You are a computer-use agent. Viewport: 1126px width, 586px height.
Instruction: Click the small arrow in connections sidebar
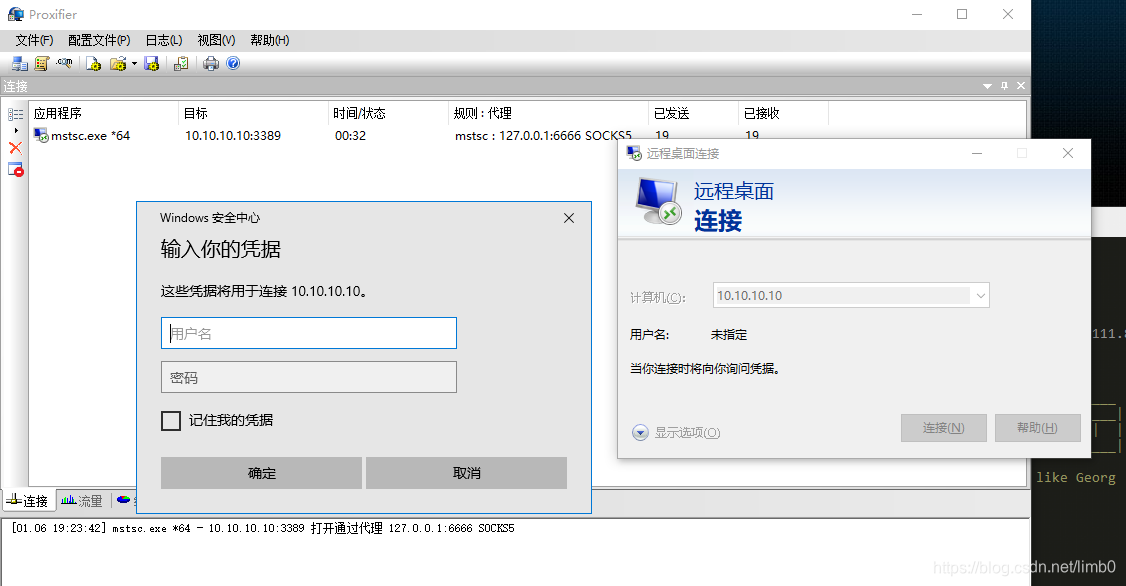click(16, 131)
